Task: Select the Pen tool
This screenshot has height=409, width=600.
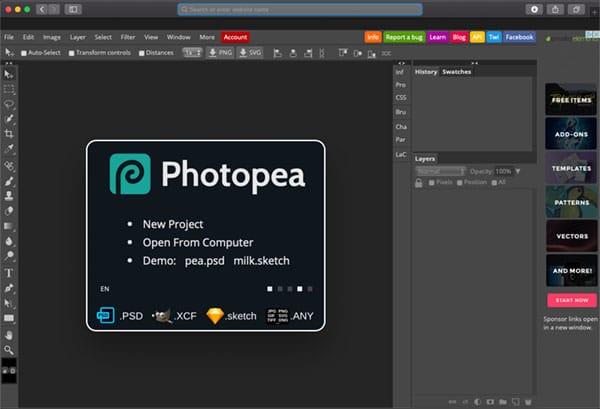Action: 8,288
